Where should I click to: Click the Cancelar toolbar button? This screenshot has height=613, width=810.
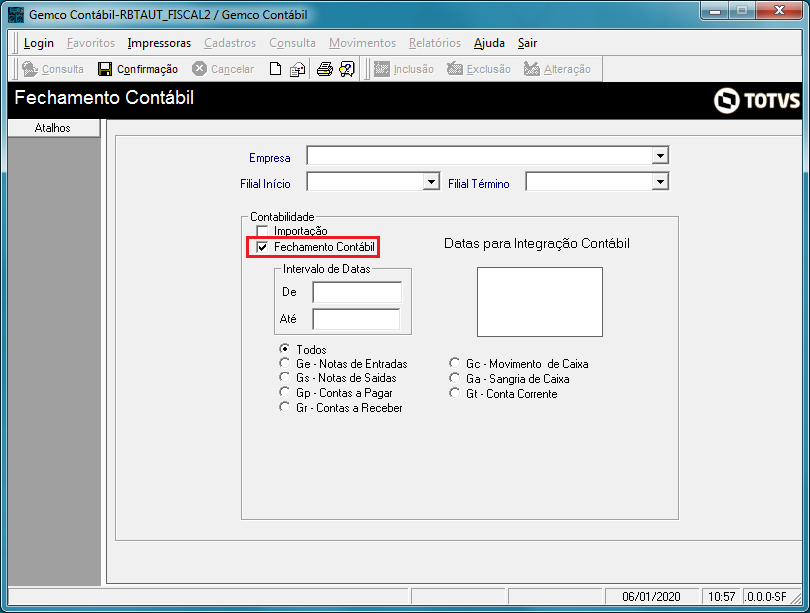(223, 69)
